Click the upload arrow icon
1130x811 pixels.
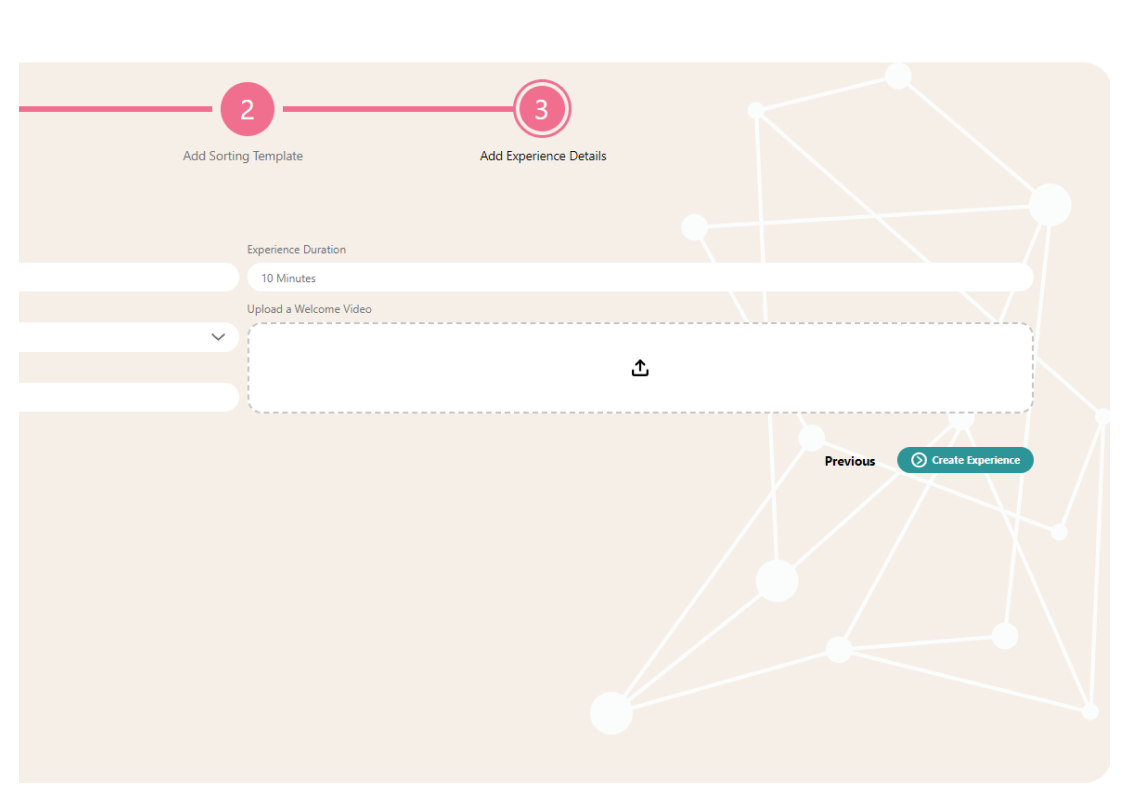point(640,368)
